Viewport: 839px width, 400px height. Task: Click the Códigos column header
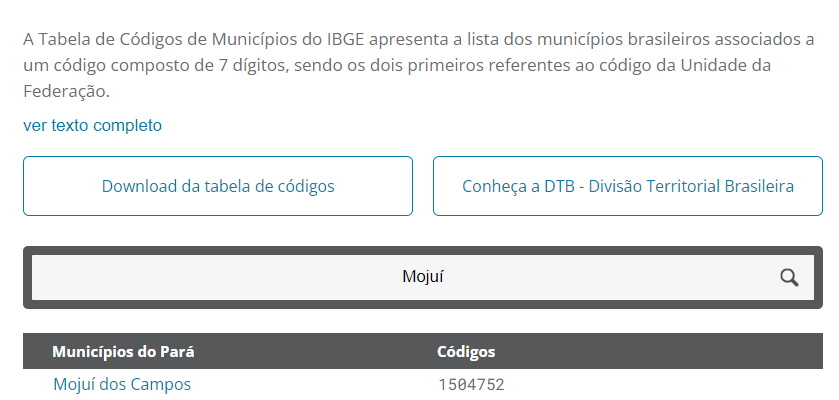[466, 352]
